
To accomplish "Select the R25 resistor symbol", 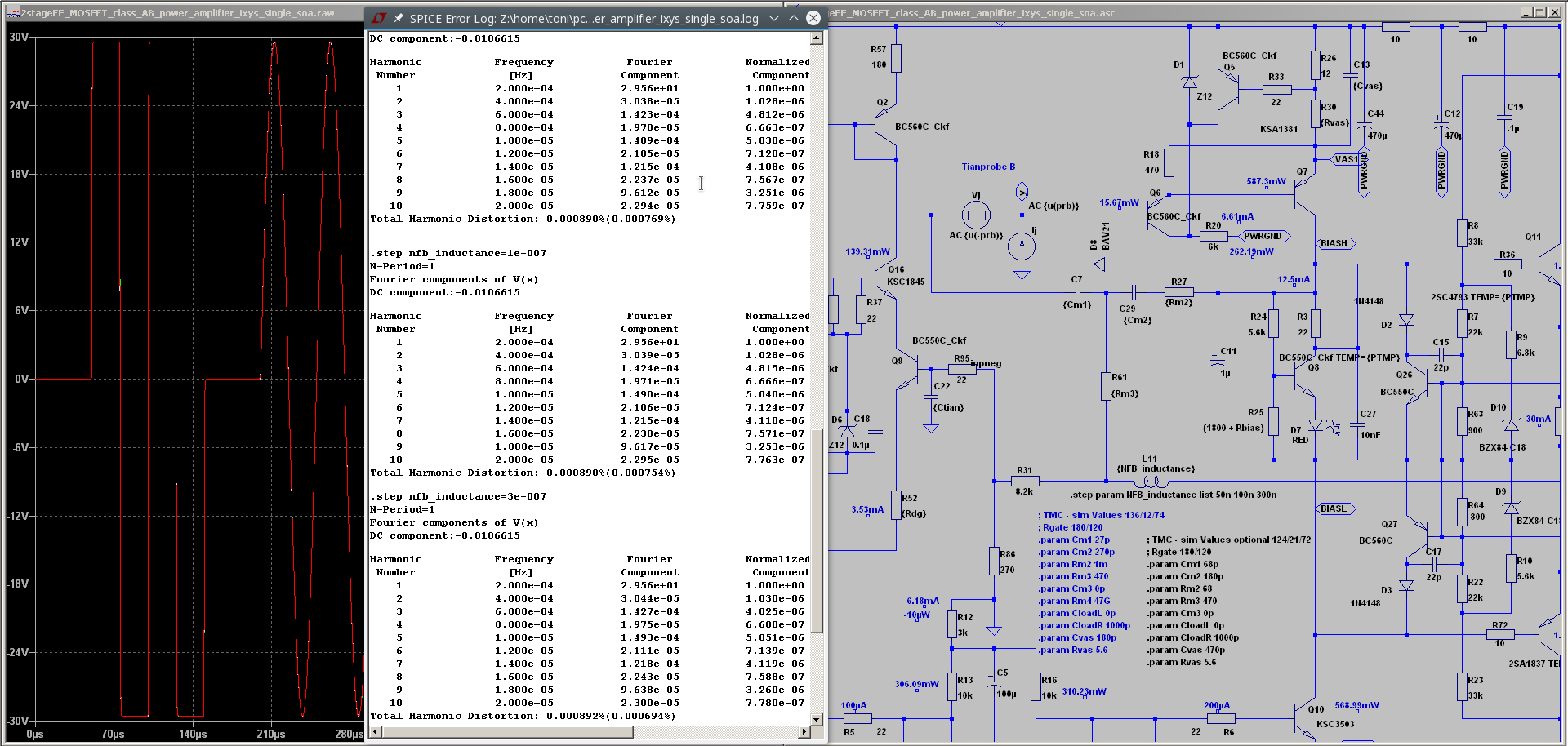I will [x=1273, y=421].
